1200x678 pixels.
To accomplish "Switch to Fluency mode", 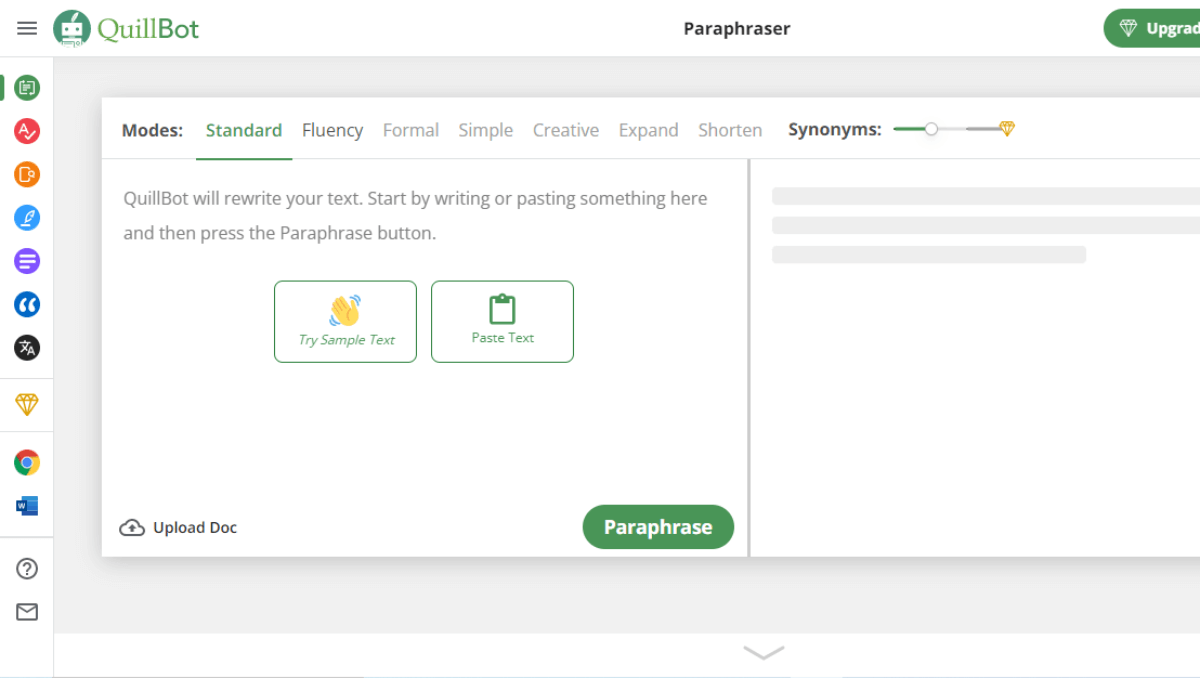I will pyautogui.click(x=332, y=130).
